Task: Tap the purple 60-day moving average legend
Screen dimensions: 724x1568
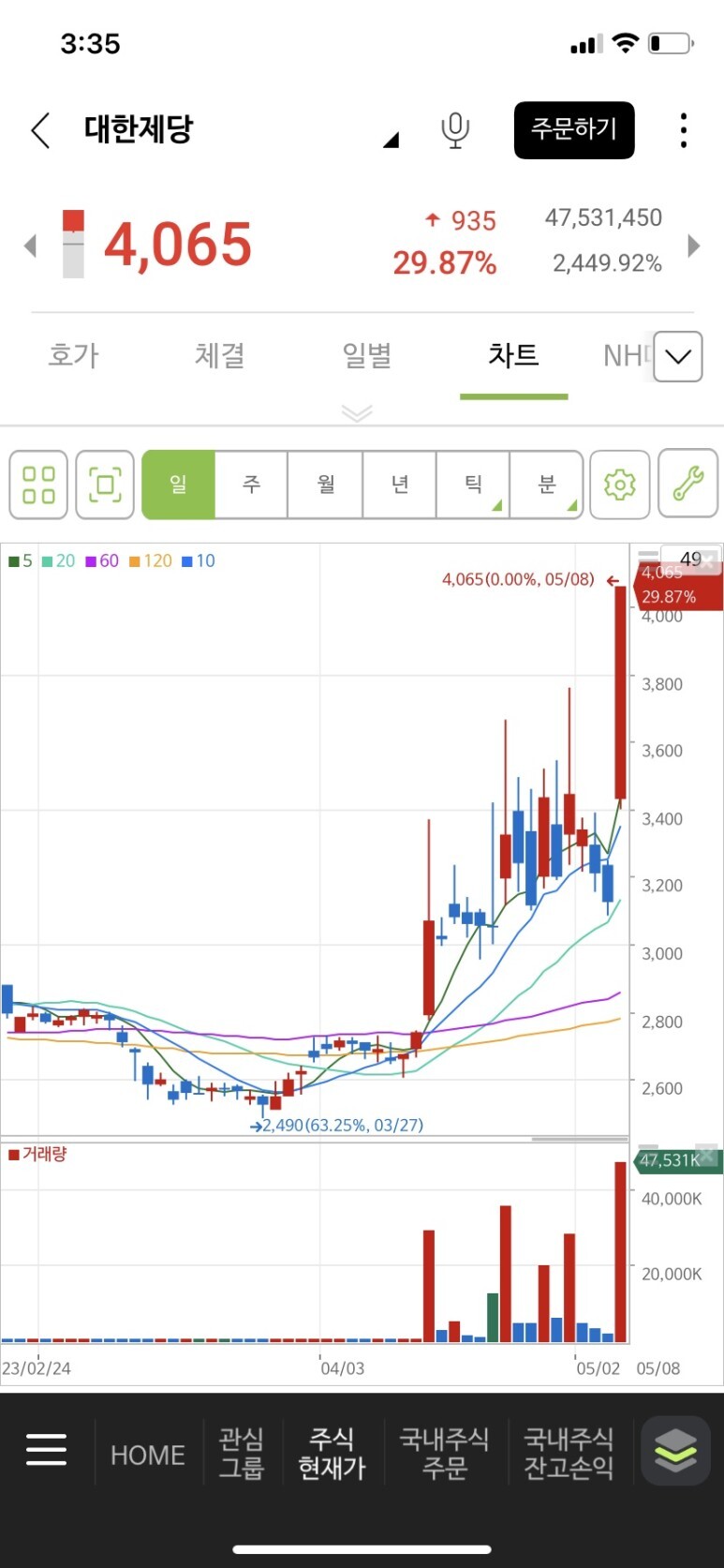Action: (102, 560)
